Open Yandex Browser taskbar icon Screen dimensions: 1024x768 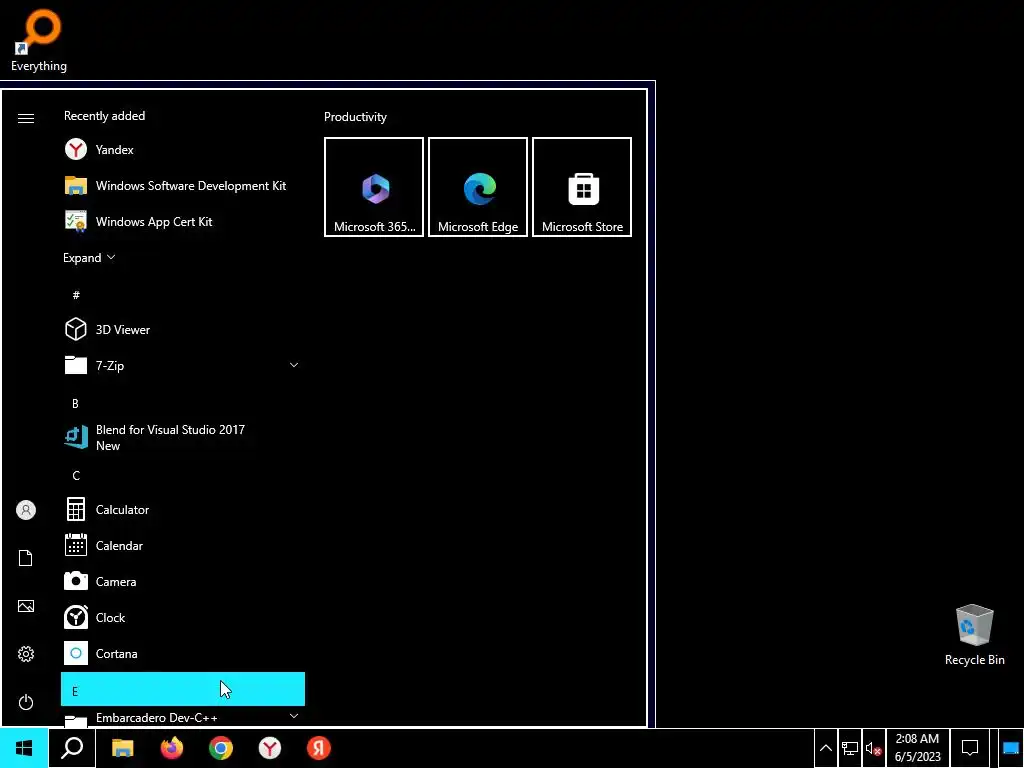point(270,748)
